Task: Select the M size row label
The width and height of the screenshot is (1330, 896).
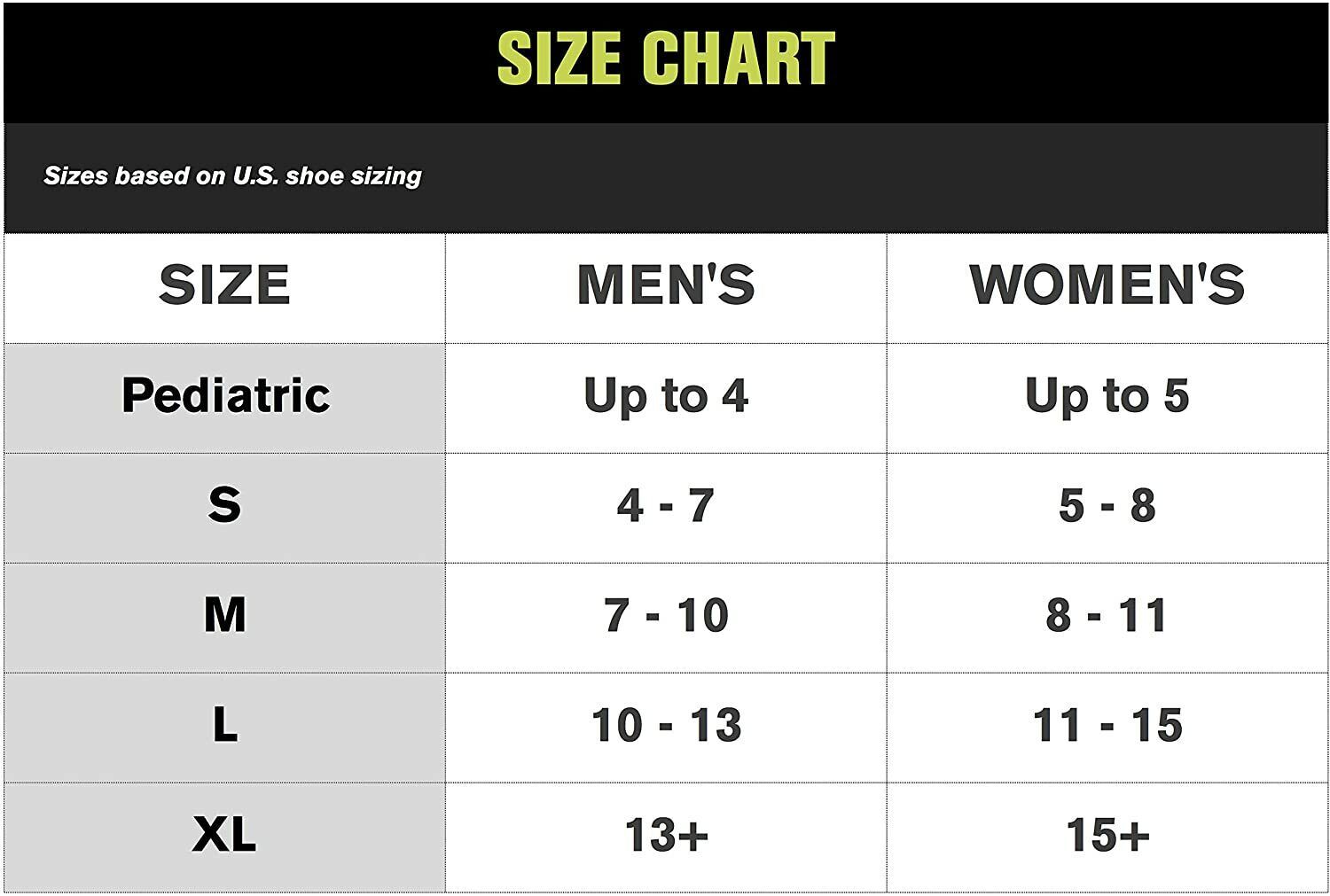Action: [224, 615]
